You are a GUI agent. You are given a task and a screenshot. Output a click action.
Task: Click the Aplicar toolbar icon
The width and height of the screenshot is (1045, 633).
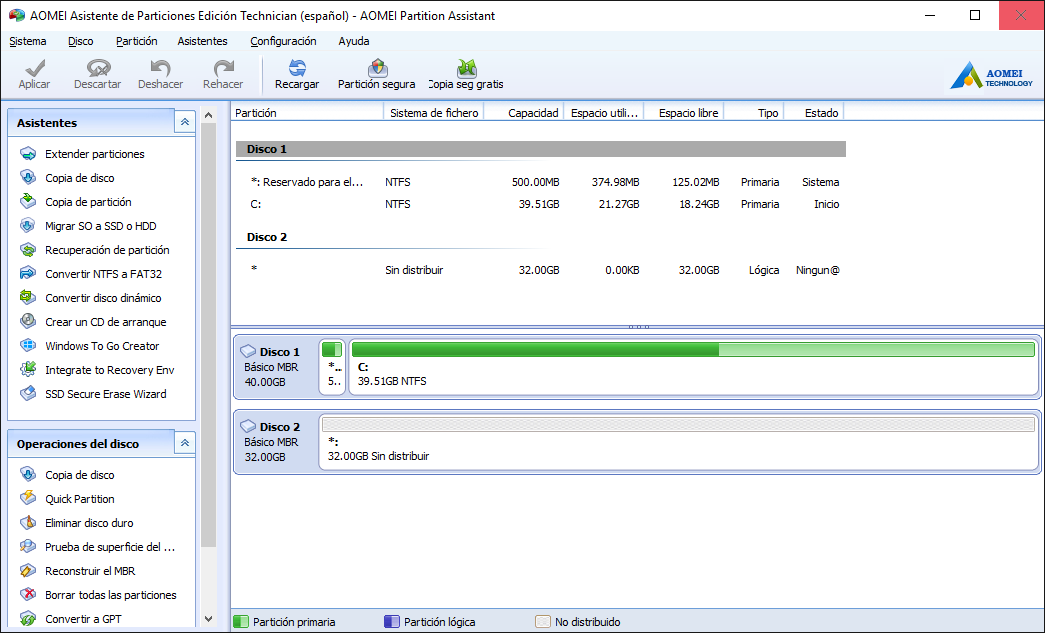pos(34,68)
